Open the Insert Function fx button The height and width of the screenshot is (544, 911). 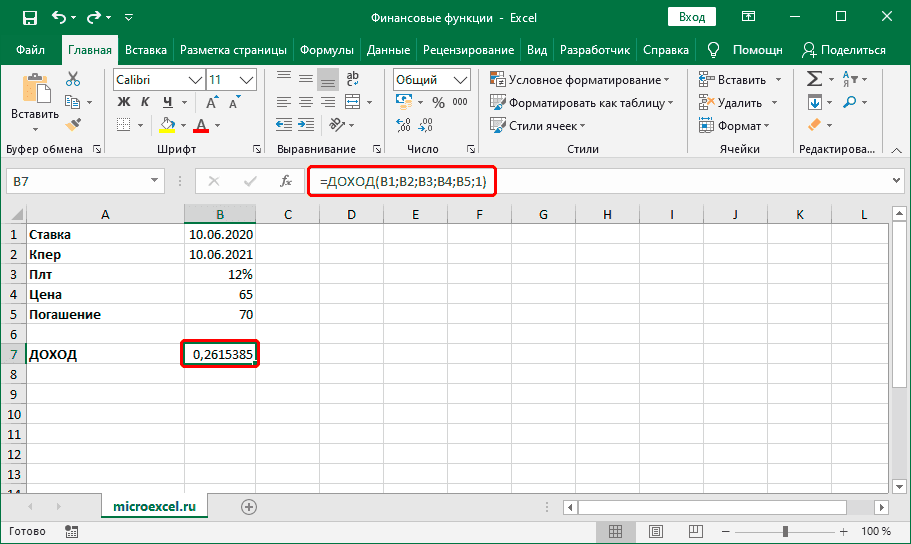(x=285, y=181)
